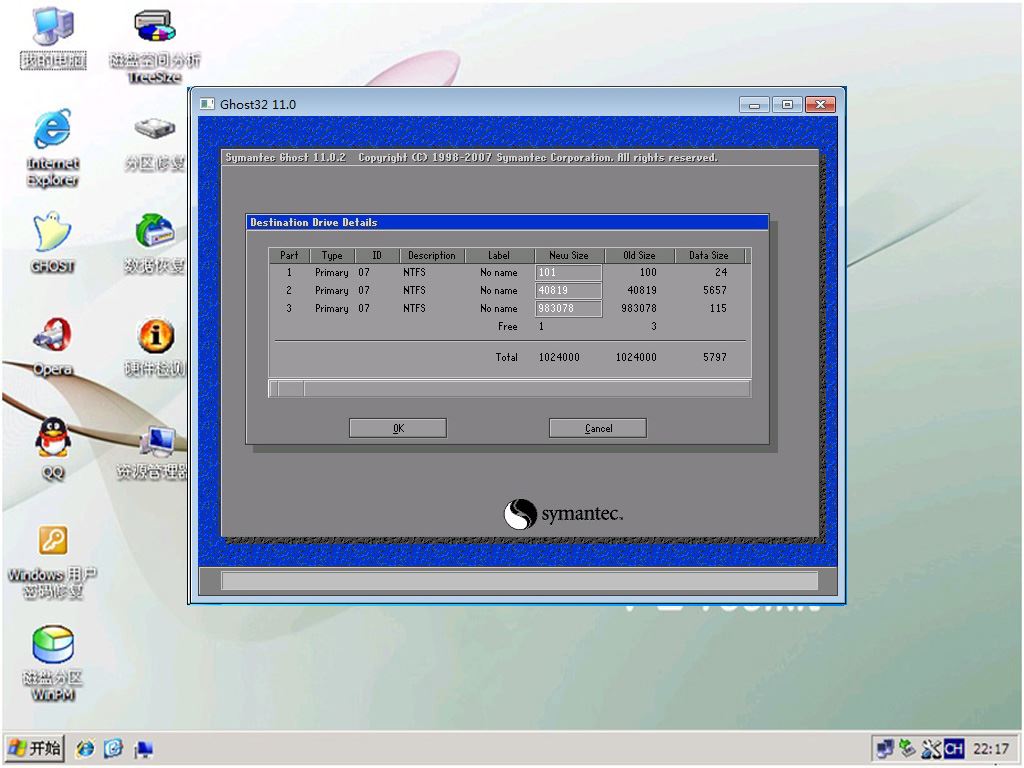The image size is (1024, 768).
Task: Click the ID column header
Action: (x=377, y=255)
